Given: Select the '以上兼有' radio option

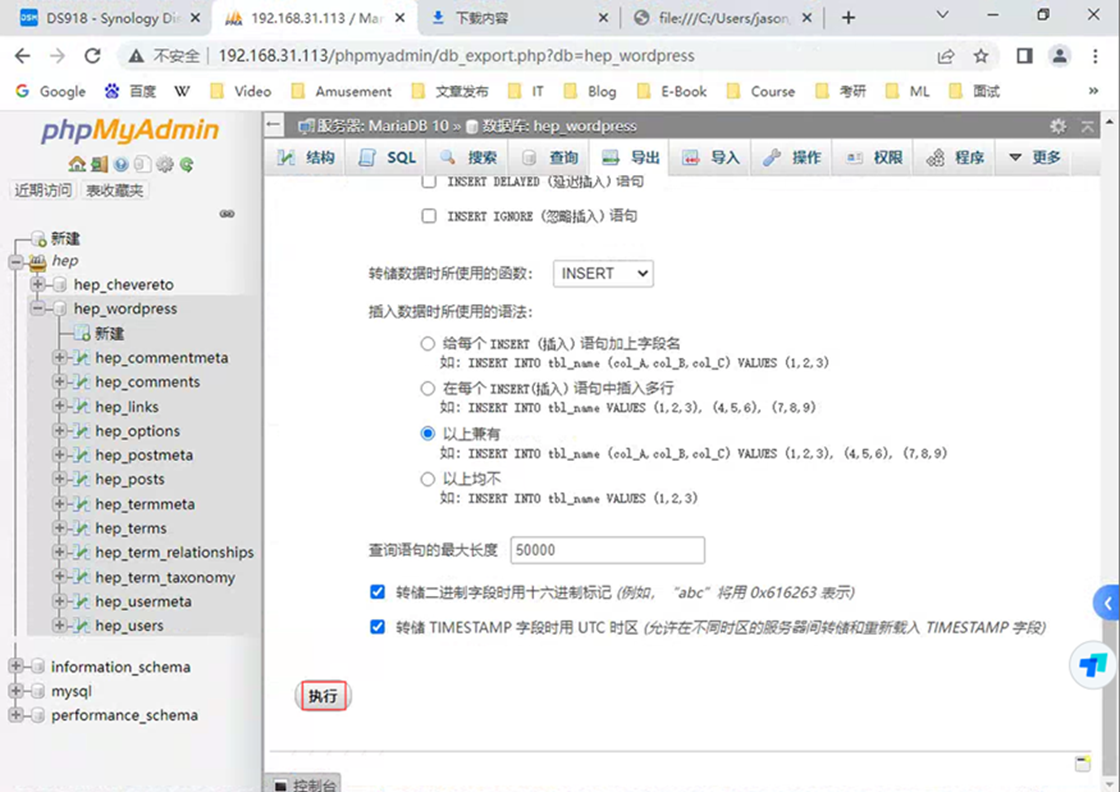Looking at the screenshot, I should pyautogui.click(x=427, y=433).
